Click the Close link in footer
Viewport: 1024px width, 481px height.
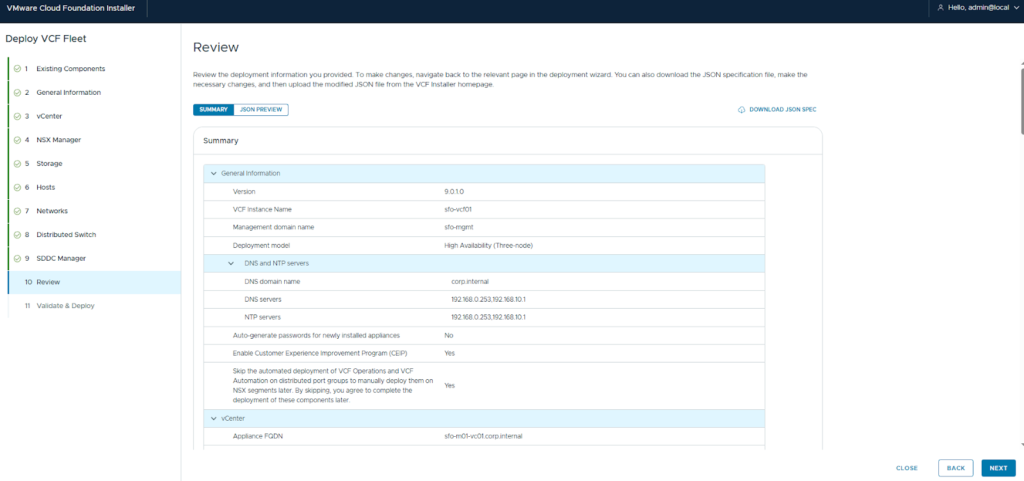906,467
